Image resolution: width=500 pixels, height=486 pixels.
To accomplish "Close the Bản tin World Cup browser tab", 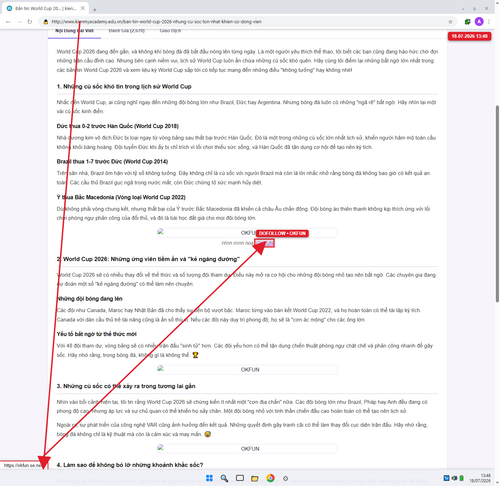I will [x=83, y=8].
